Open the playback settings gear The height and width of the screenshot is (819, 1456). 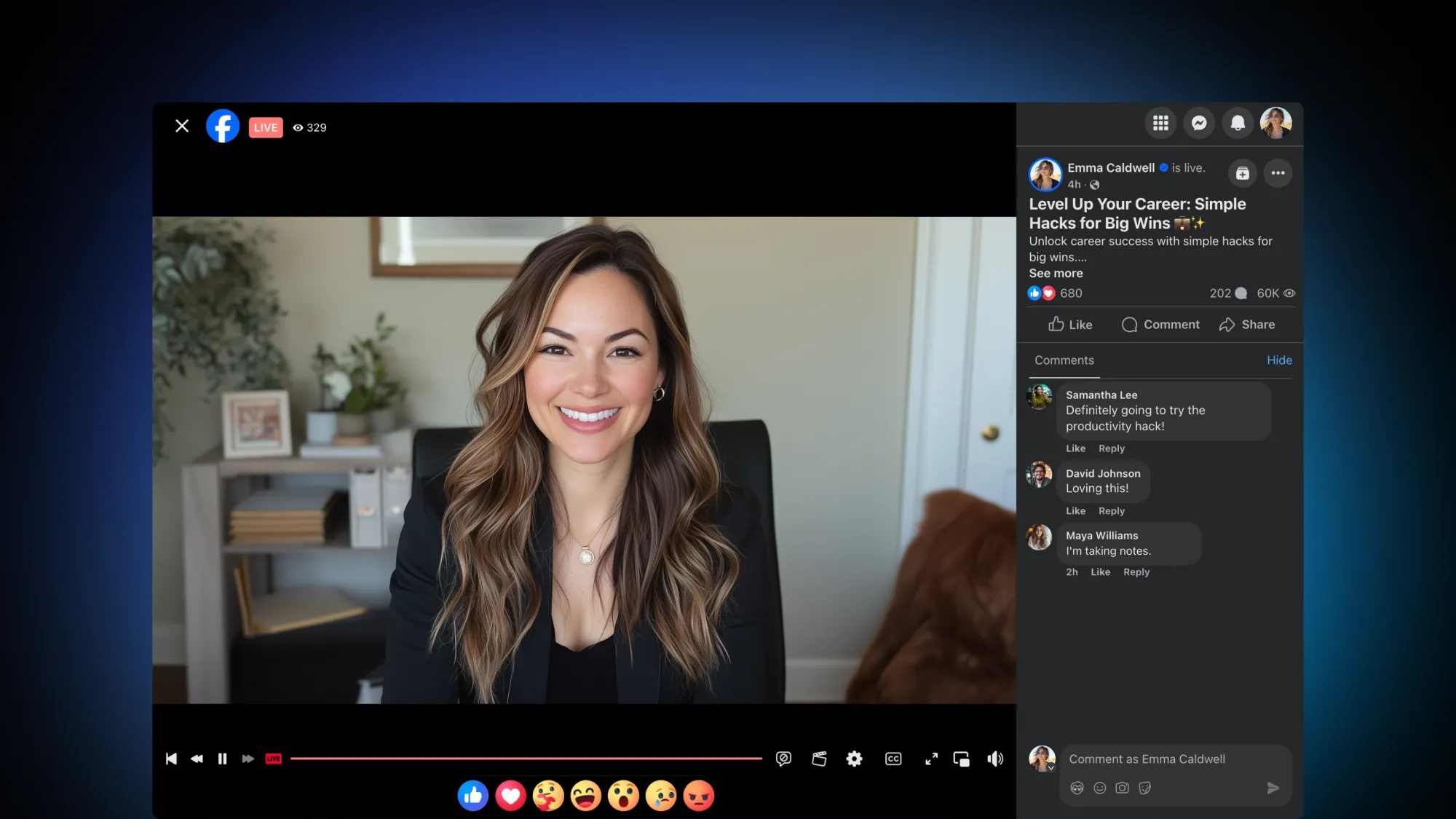[x=855, y=759]
